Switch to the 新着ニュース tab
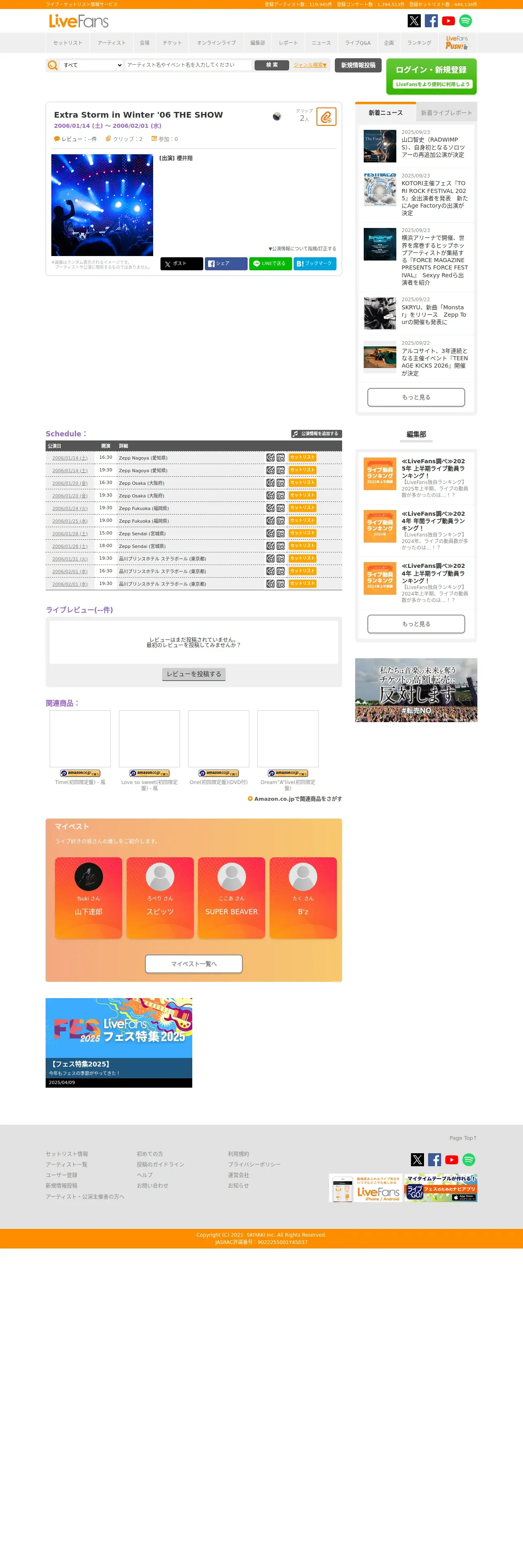Screen dimensions: 523x1568 (385, 113)
